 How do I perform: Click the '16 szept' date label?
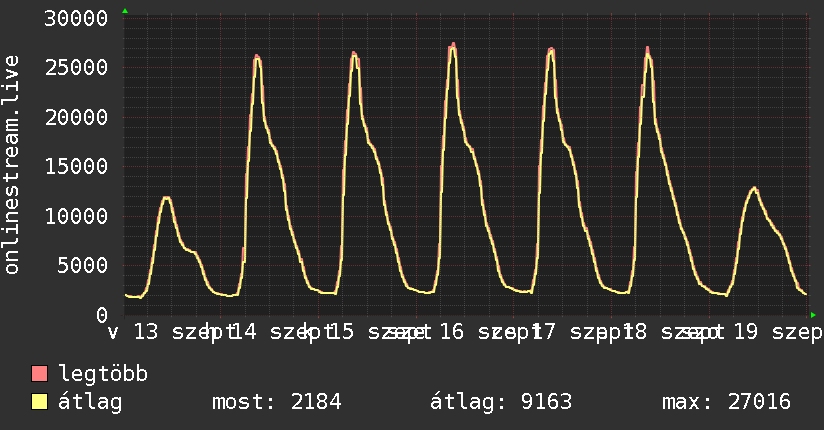[x=489, y=332]
